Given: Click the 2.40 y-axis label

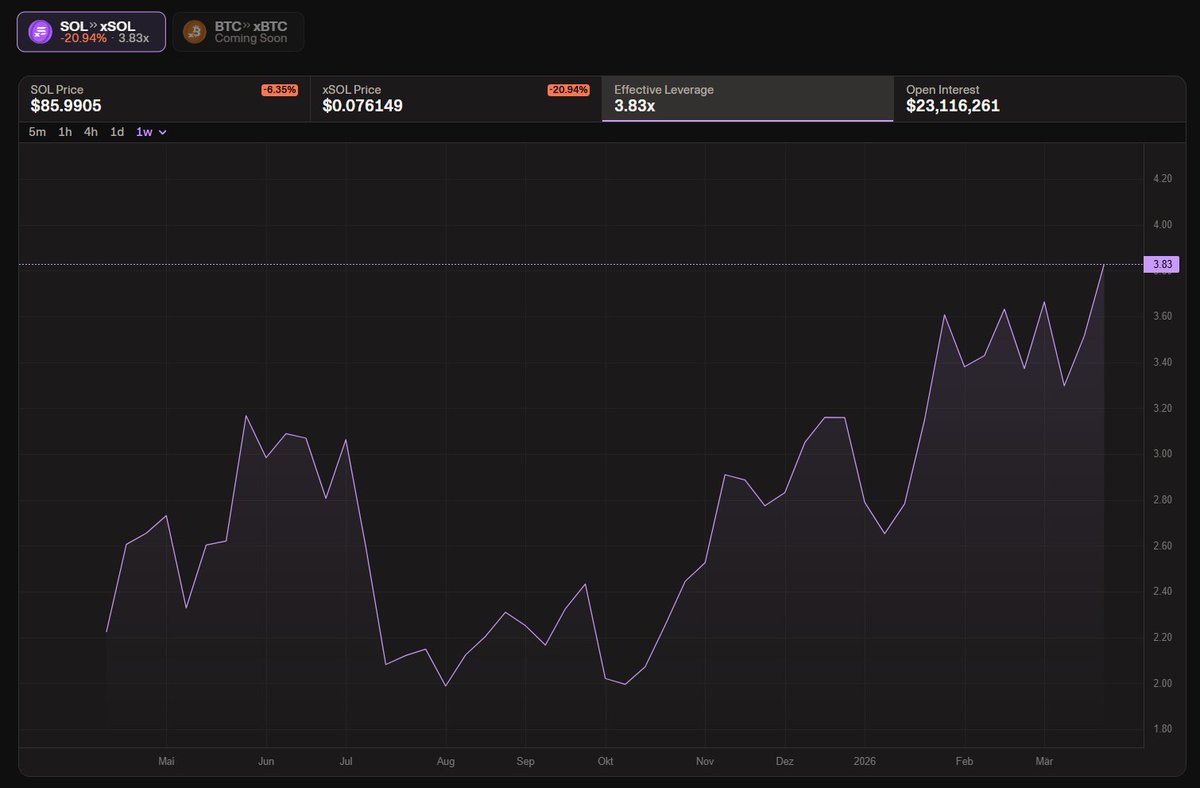Looking at the screenshot, I should click(1162, 591).
